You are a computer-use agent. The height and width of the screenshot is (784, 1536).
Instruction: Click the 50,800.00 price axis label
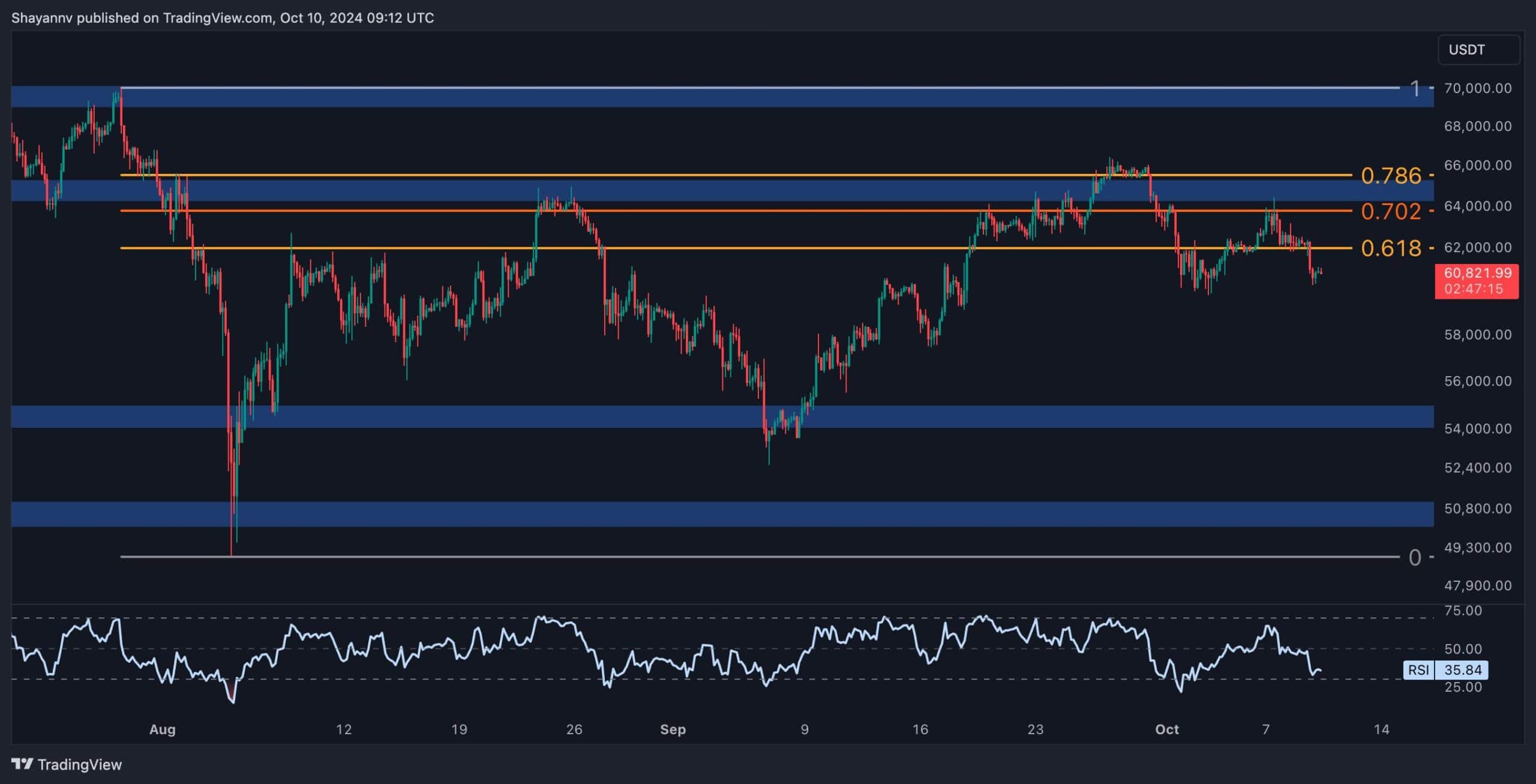1478,508
